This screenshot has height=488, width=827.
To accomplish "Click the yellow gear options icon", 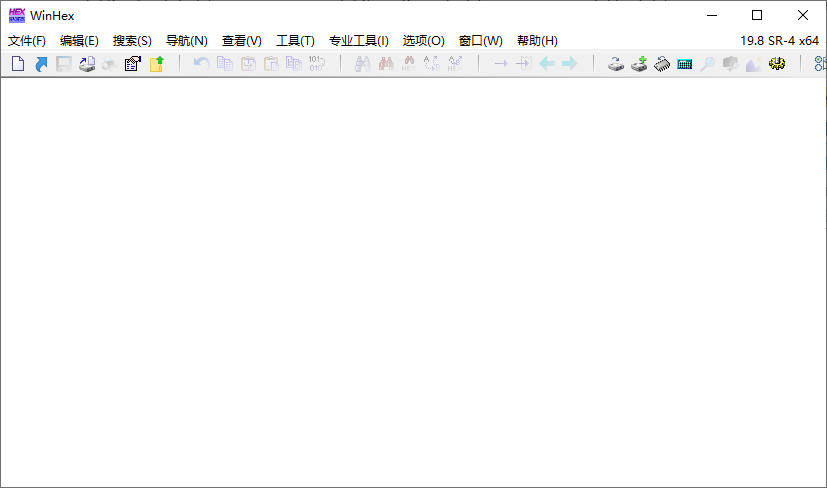I will (x=777, y=64).
